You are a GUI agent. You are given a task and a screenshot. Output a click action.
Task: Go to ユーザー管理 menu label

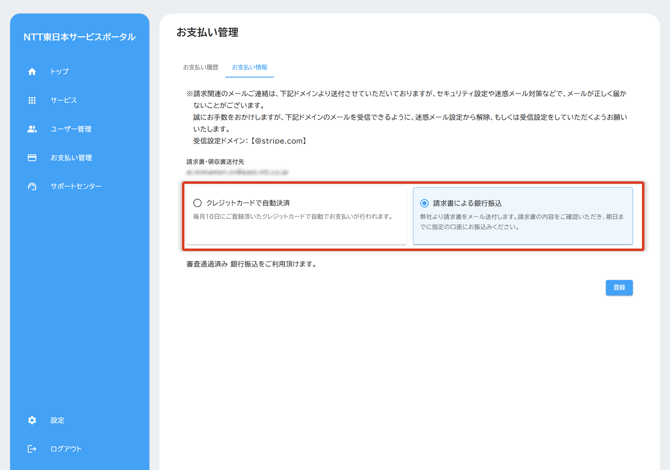tap(71, 129)
